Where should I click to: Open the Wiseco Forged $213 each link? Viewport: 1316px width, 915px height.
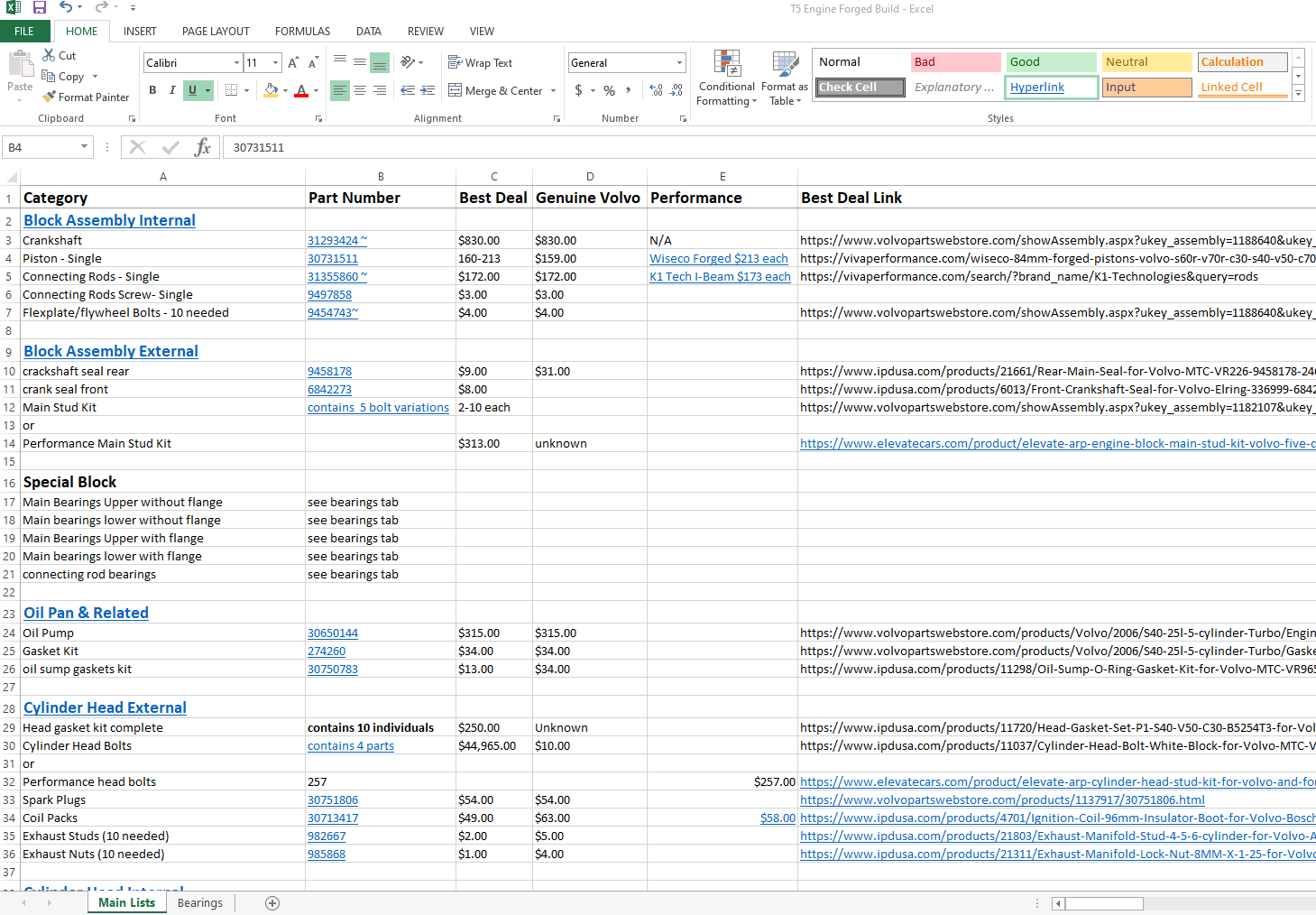pyautogui.click(x=718, y=259)
